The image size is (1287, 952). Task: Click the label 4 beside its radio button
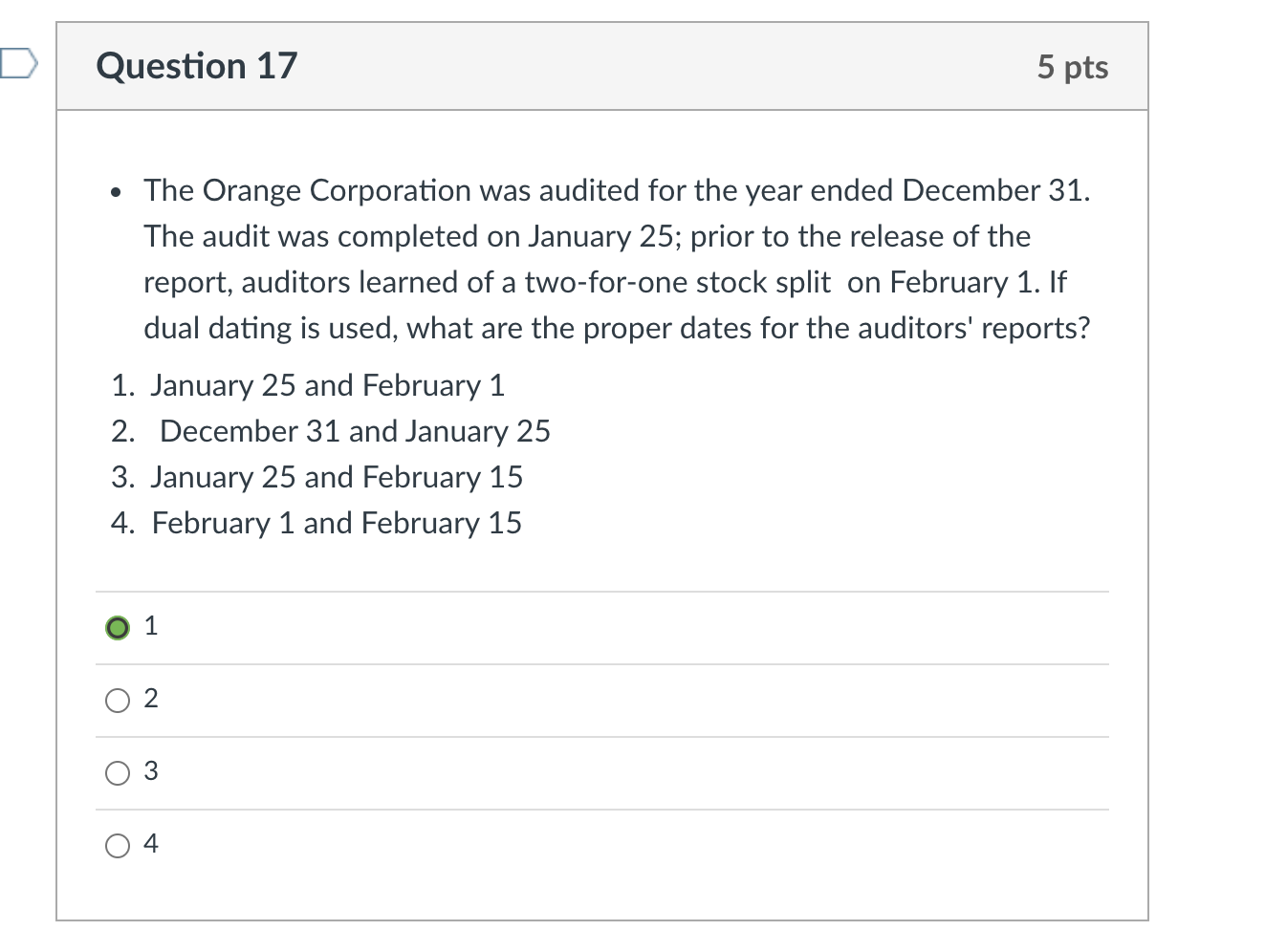151,843
